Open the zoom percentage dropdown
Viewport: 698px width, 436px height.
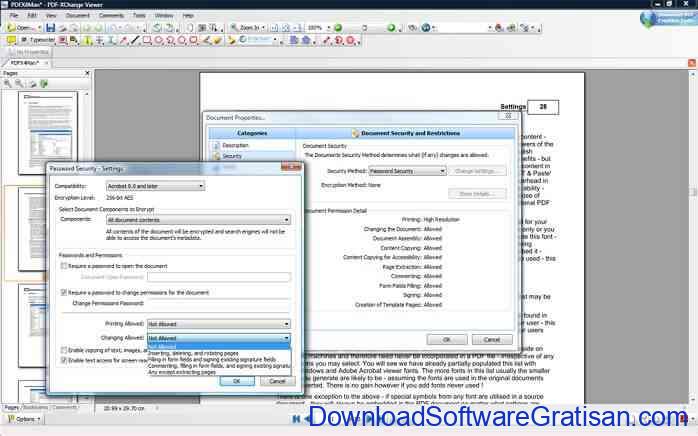(x=329, y=28)
